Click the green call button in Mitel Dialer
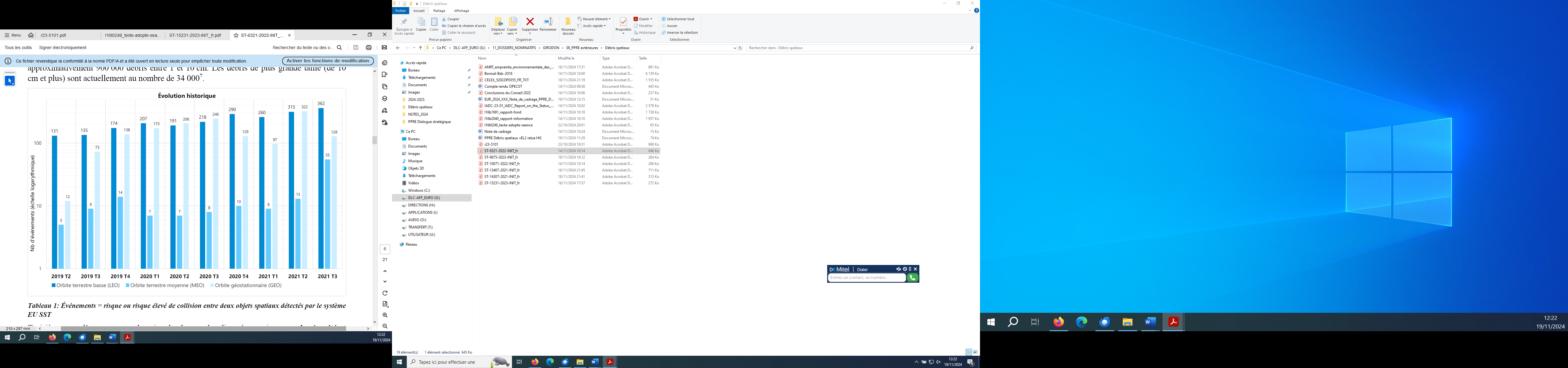 (x=912, y=278)
